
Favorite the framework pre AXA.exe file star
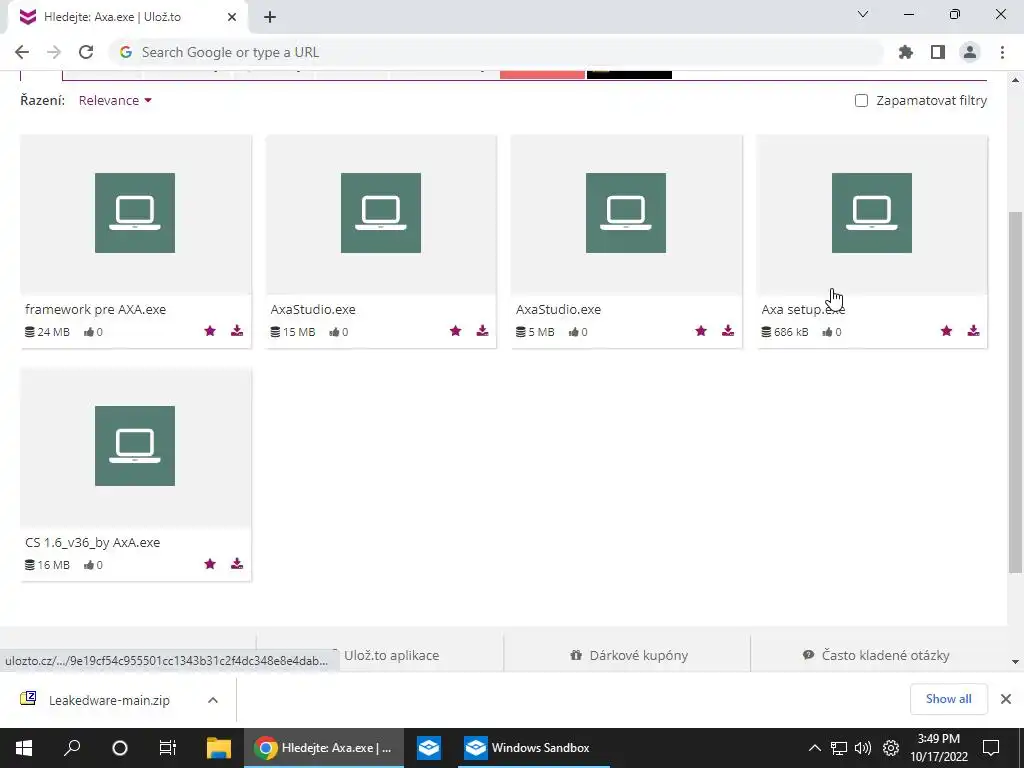pyautogui.click(x=210, y=331)
